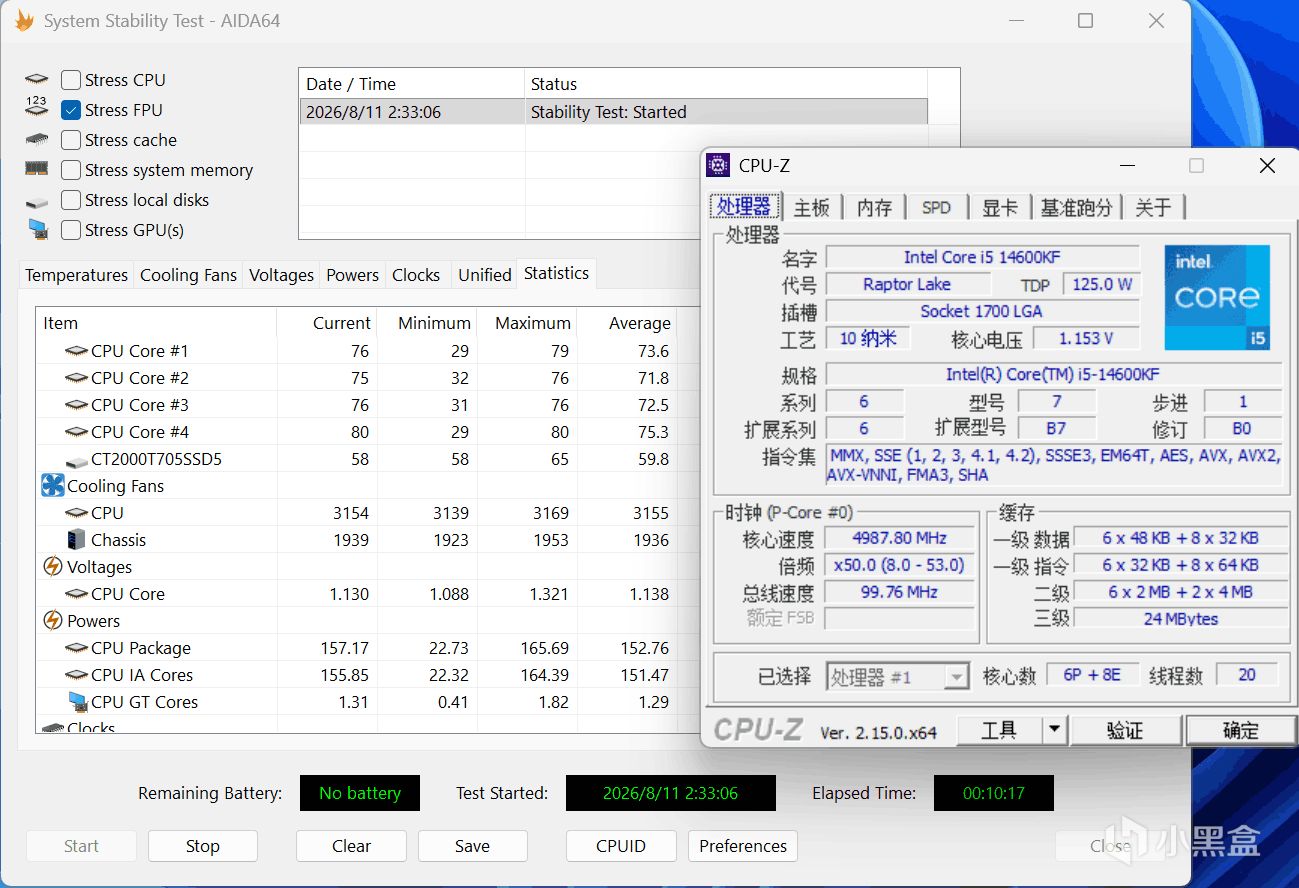The image size is (1299, 888).
Task: Open the Unified tab
Action: pyautogui.click(x=484, y=275)
